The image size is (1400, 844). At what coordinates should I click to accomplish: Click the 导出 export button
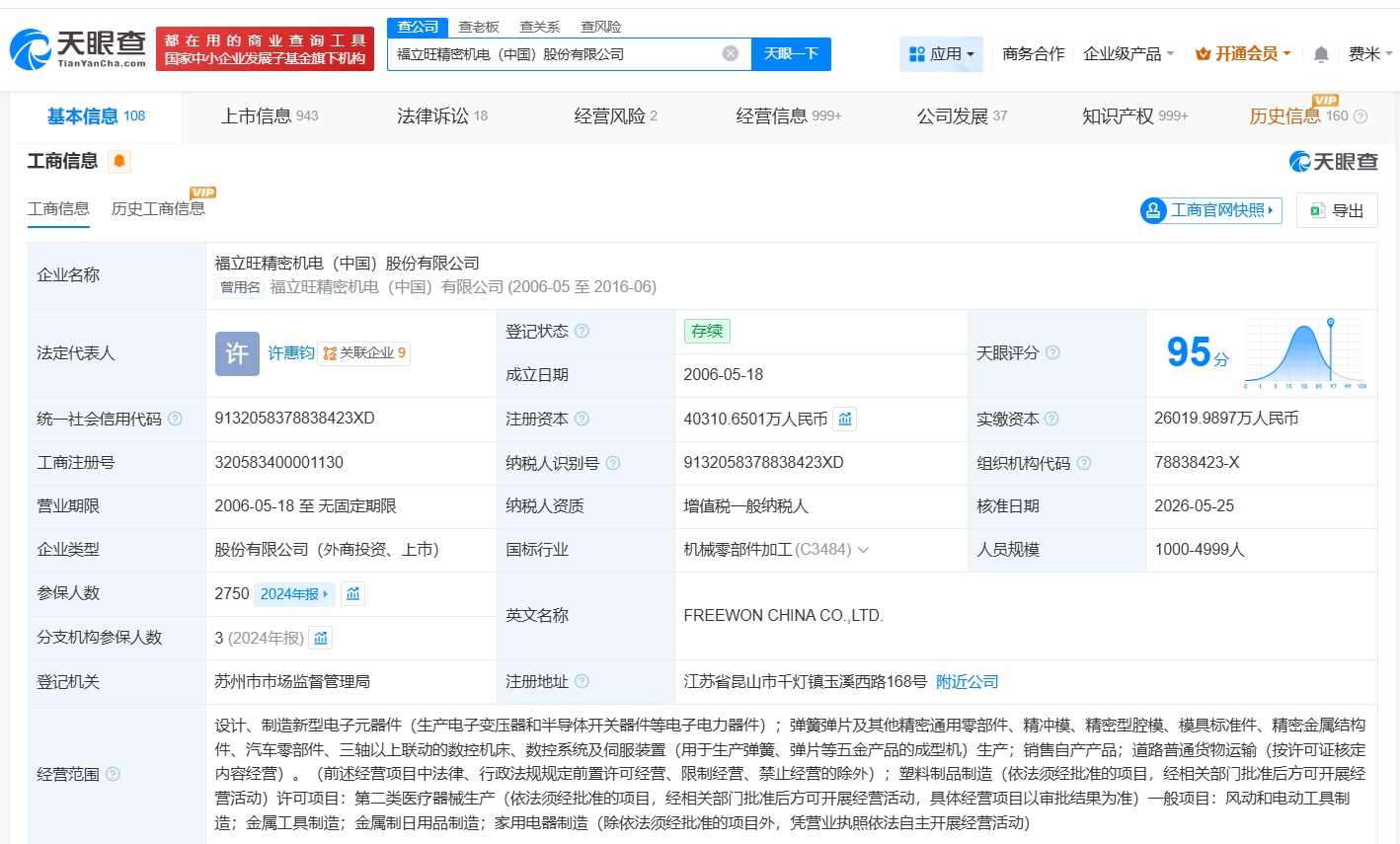[1337, 210]
